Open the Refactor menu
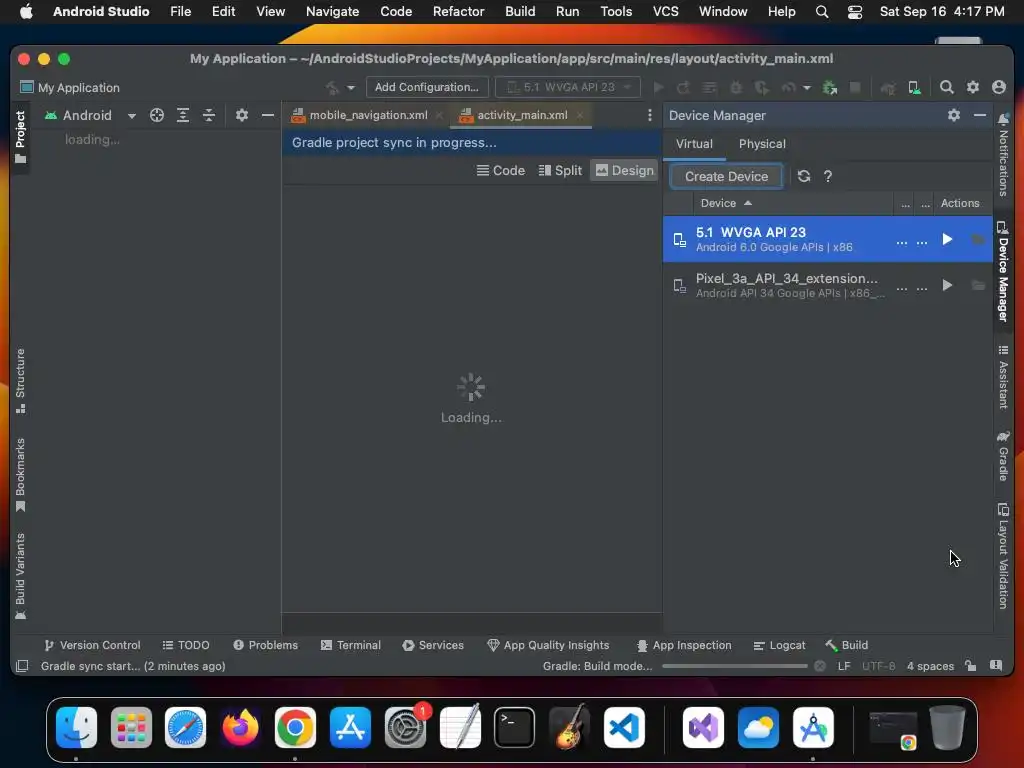 click(x=458, y=11)
